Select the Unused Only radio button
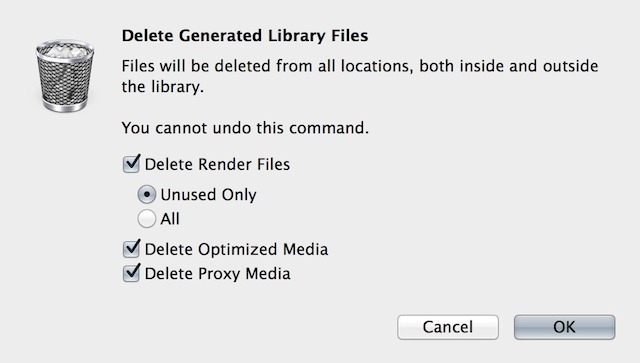This screenshot has width=640, height=363. click(x=147, y=194)
